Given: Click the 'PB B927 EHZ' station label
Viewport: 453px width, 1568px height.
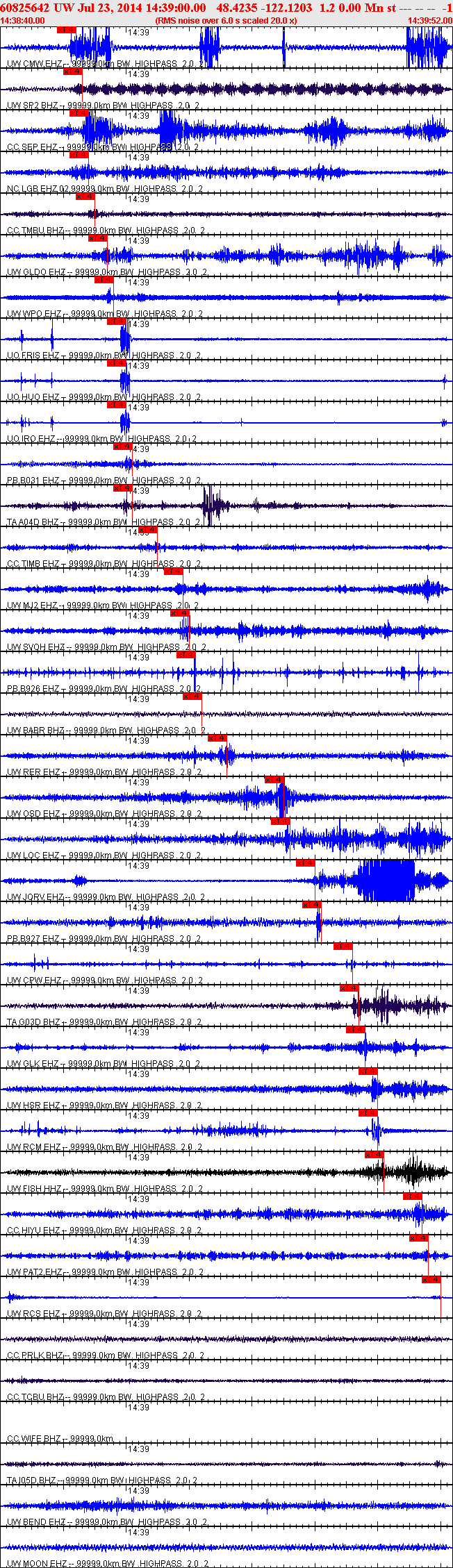Looking at the screenshot, I should click(33, 939).
